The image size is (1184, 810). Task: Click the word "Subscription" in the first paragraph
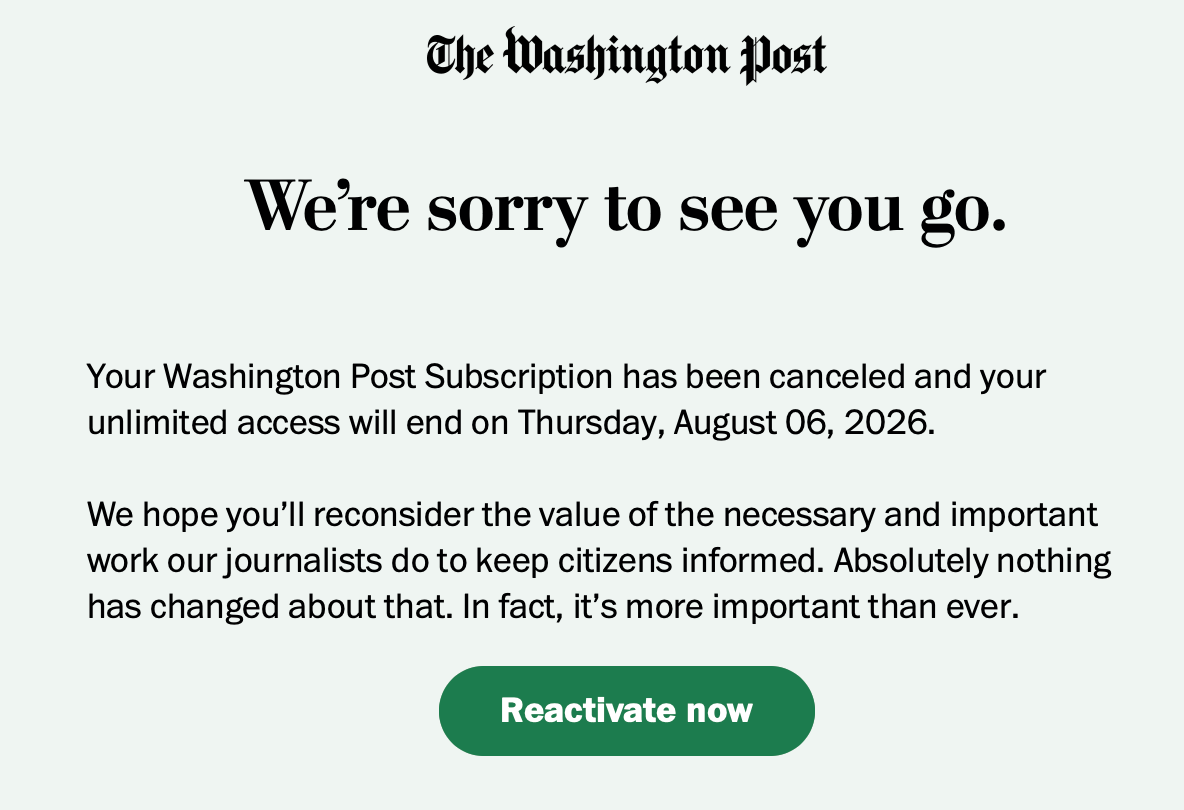pos(518,377)
